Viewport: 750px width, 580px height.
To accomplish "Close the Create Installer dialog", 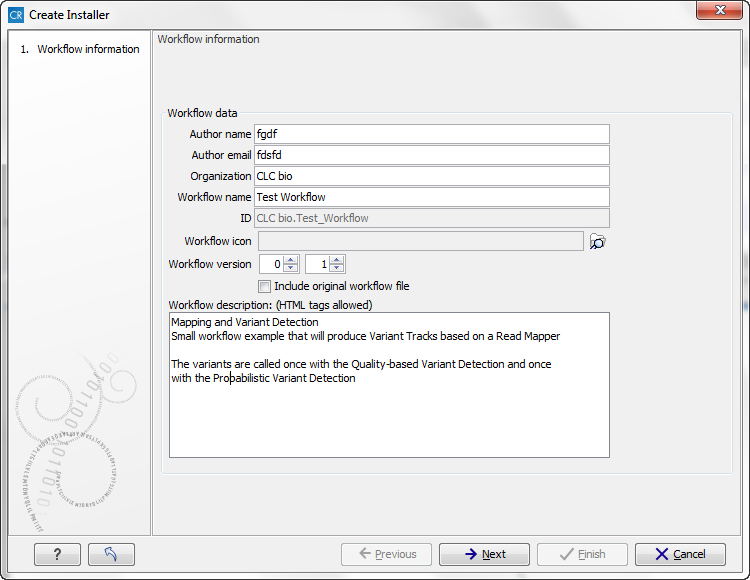I will pyautogui.click(x=719, y=10).
